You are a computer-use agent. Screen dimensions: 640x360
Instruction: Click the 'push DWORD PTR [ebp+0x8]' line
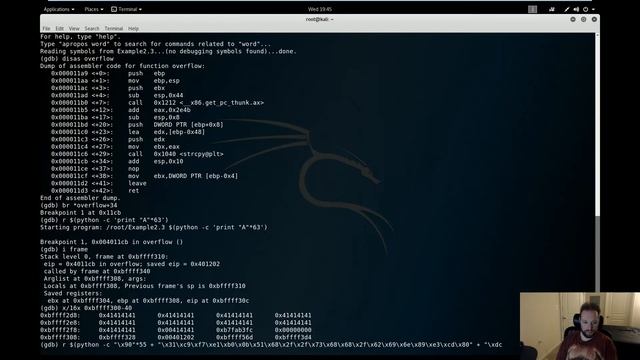tap(137, 124)
